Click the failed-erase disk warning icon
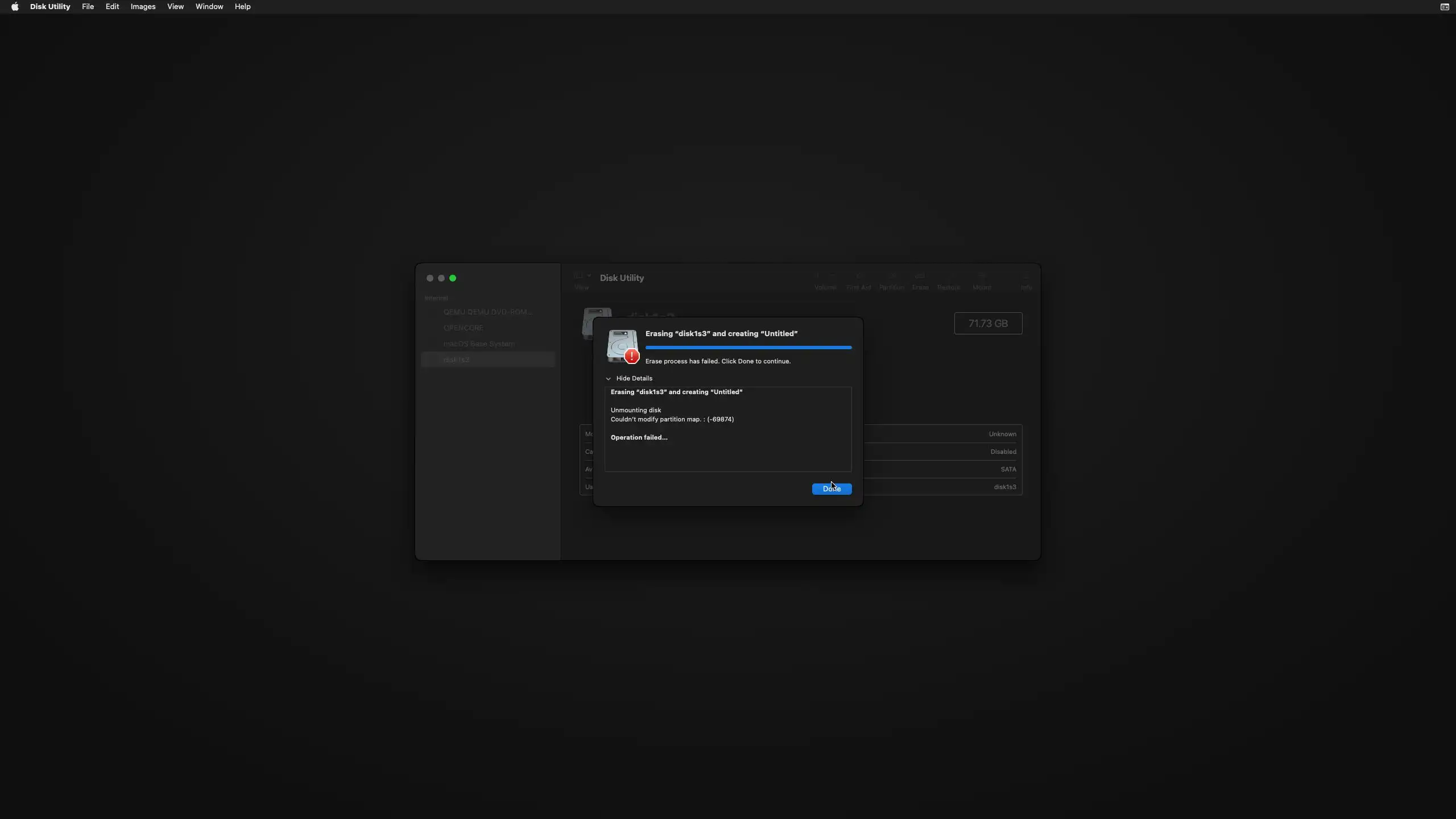 pyautogui.click(x=623, y=346)
